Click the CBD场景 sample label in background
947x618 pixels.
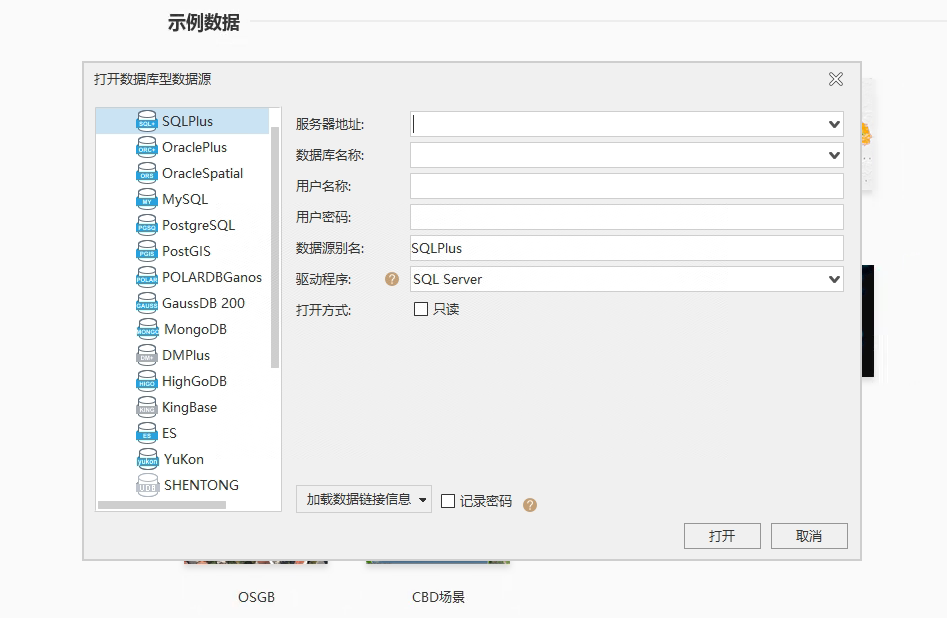[438, 597]
